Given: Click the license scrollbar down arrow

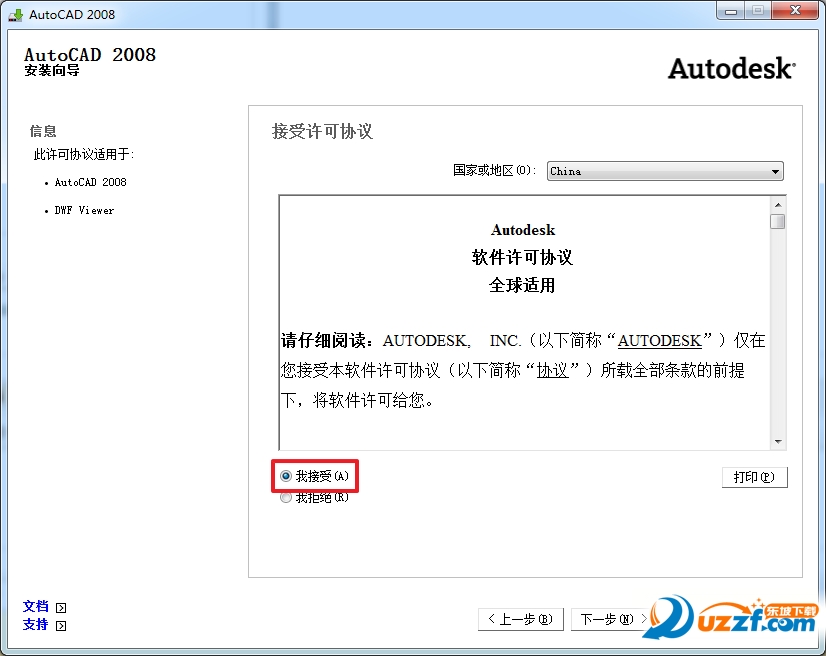Looking at the screenshot, I should pyautogui.click(x=778, y=442).
